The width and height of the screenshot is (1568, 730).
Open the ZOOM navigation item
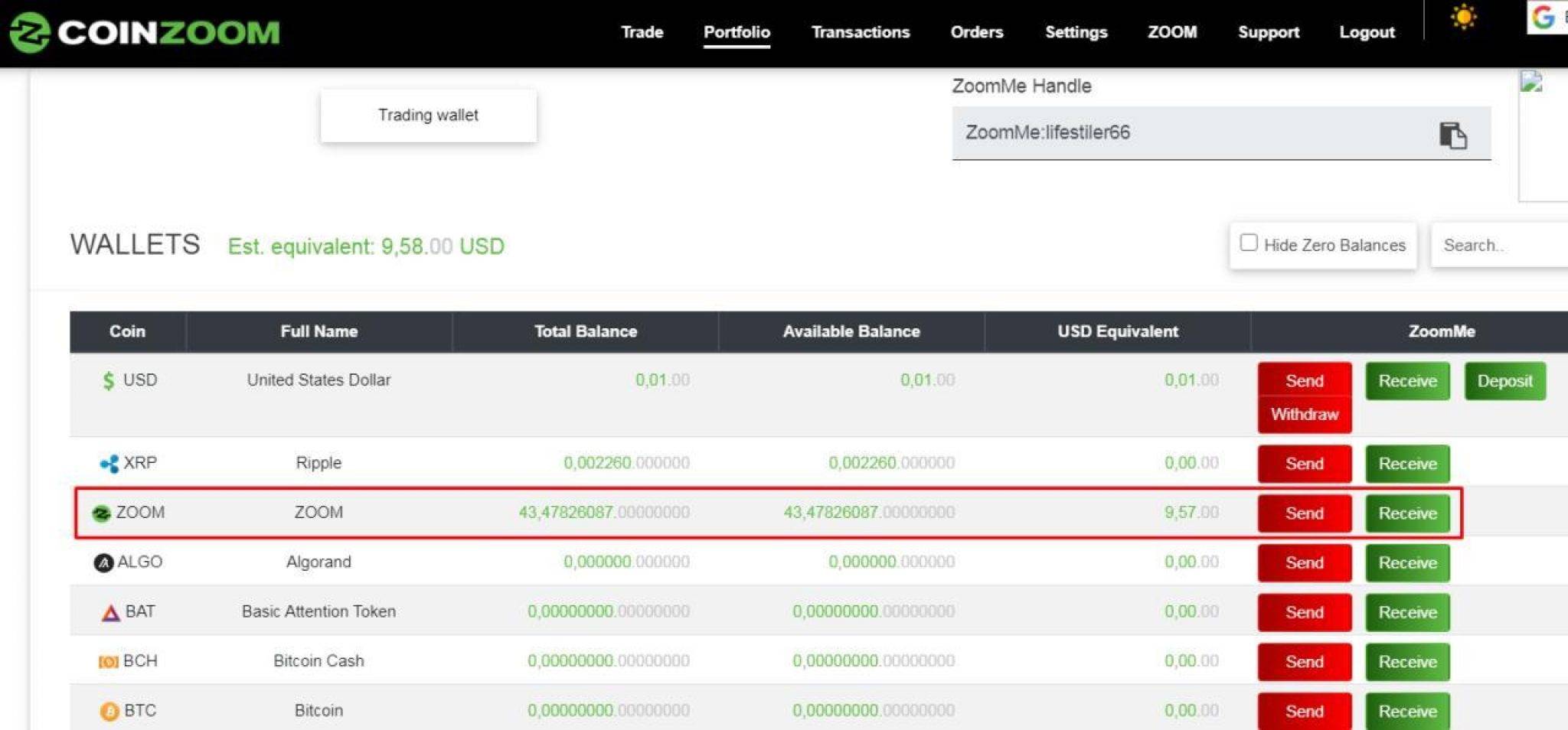pos(1172,32)
